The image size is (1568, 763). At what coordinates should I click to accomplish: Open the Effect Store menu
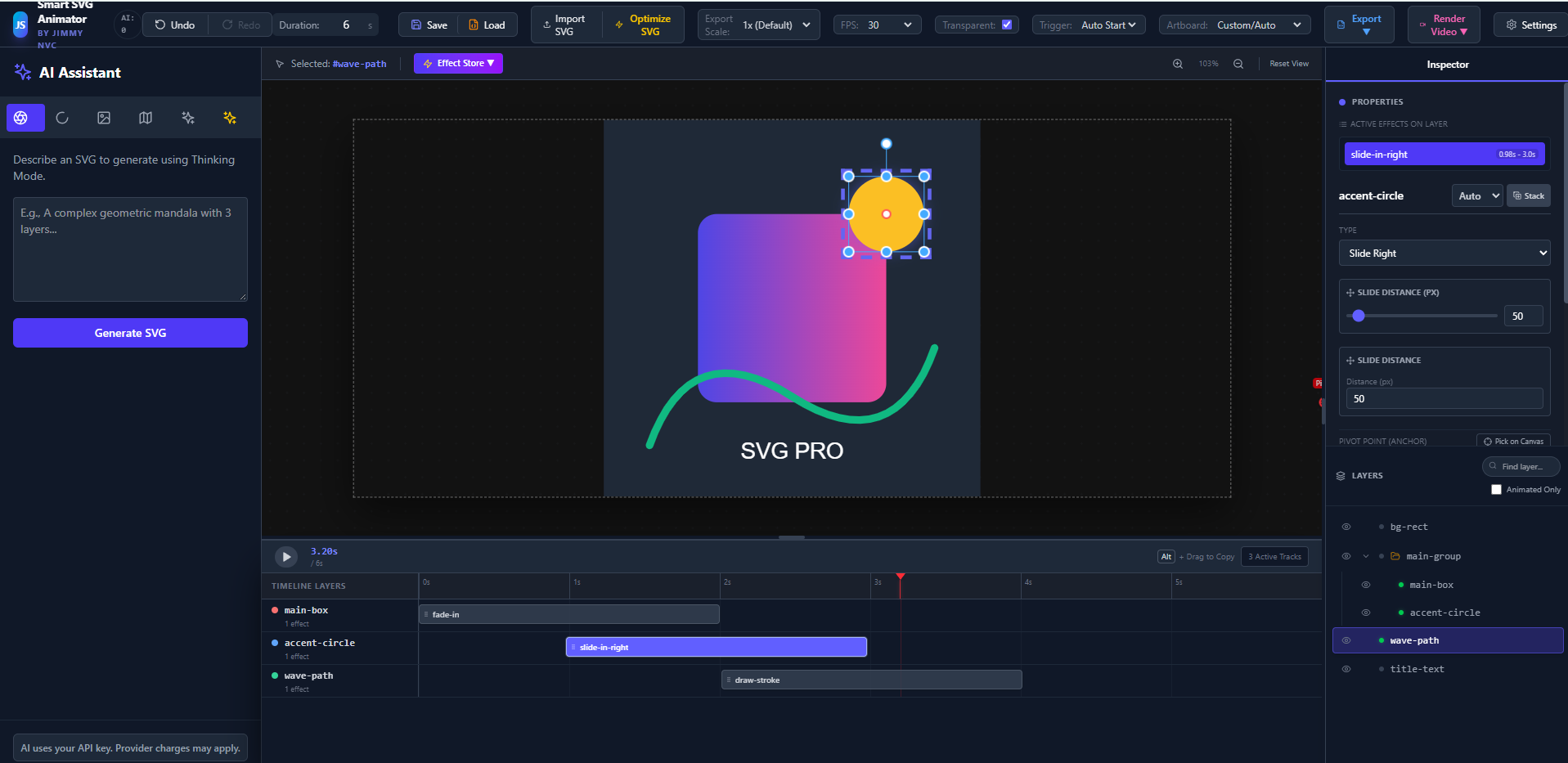click(458, 64)
